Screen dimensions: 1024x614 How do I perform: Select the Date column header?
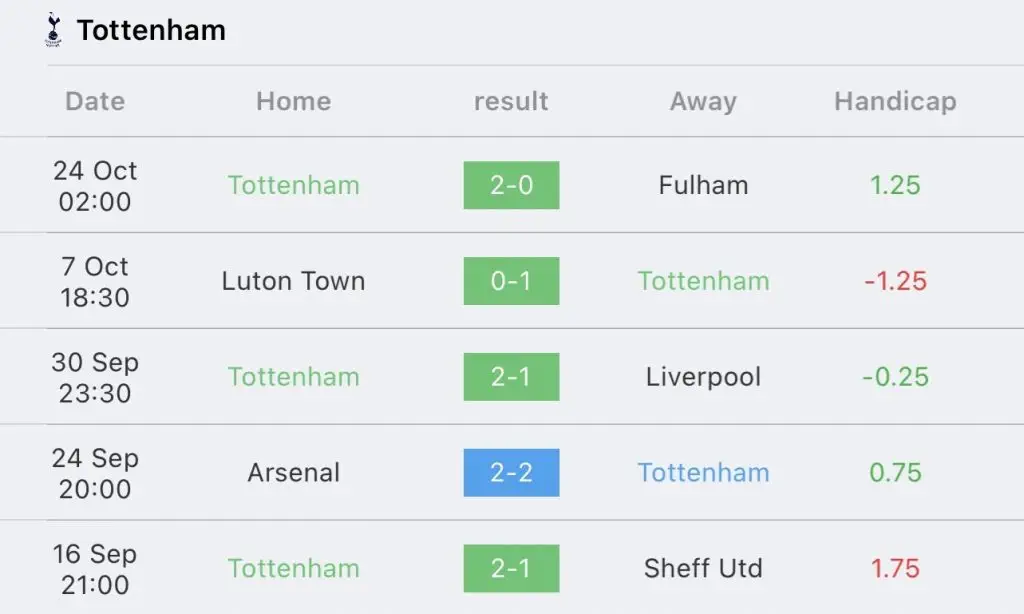tap(95, 101)
